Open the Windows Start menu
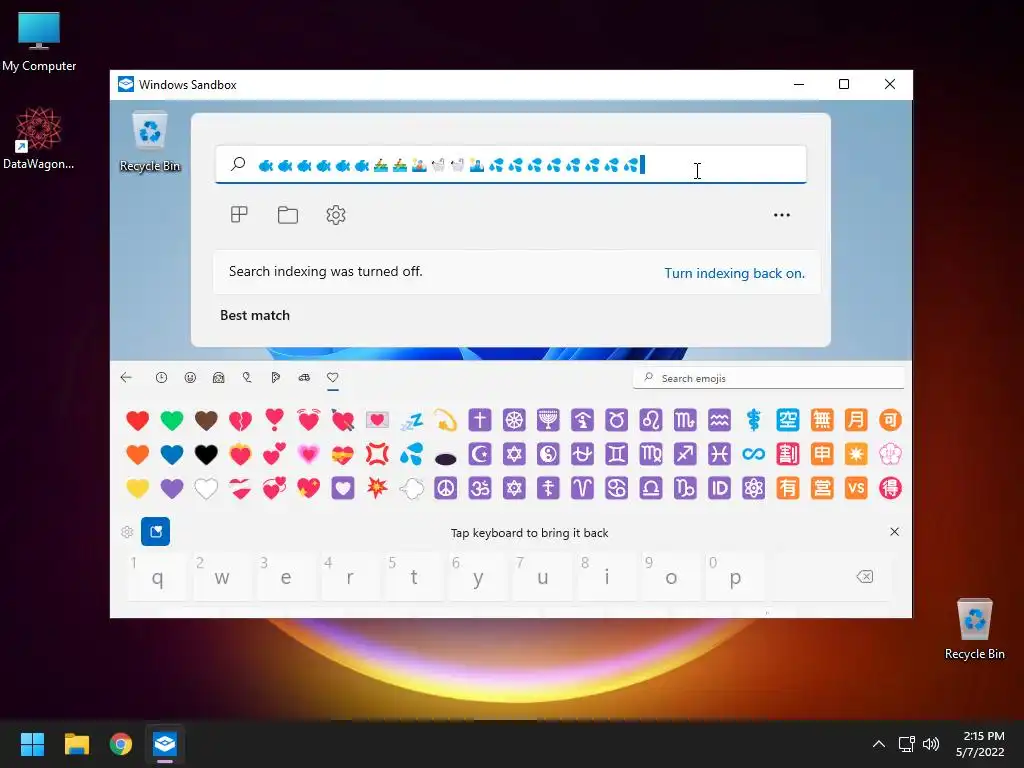 point(32,744)
